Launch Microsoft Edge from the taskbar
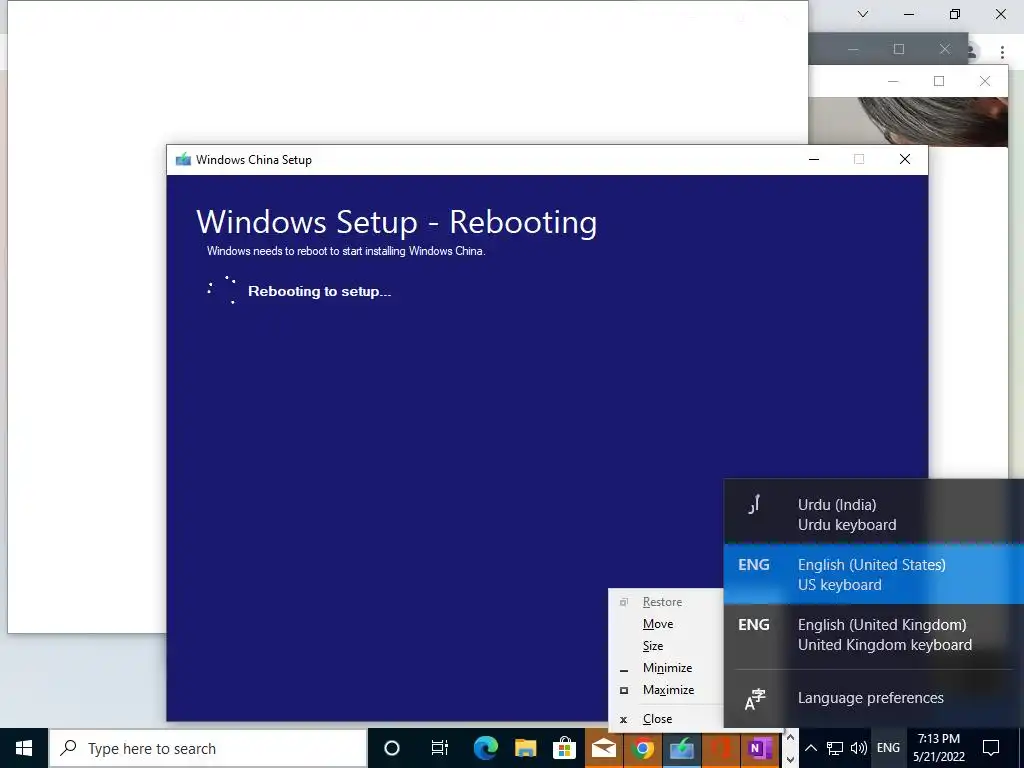 (x=485, y=748)
